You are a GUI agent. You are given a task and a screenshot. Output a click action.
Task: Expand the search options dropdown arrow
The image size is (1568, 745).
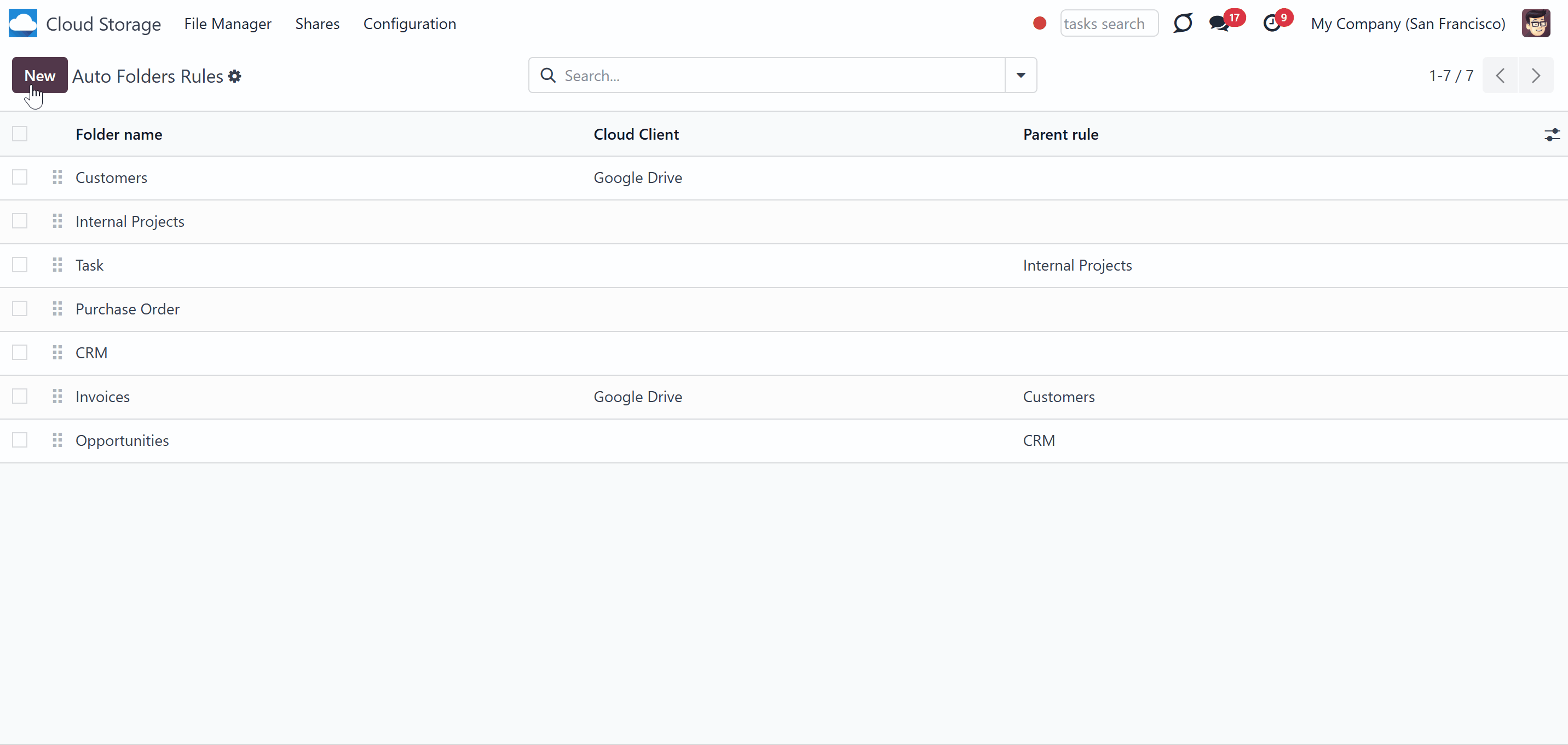(1021, 76)
